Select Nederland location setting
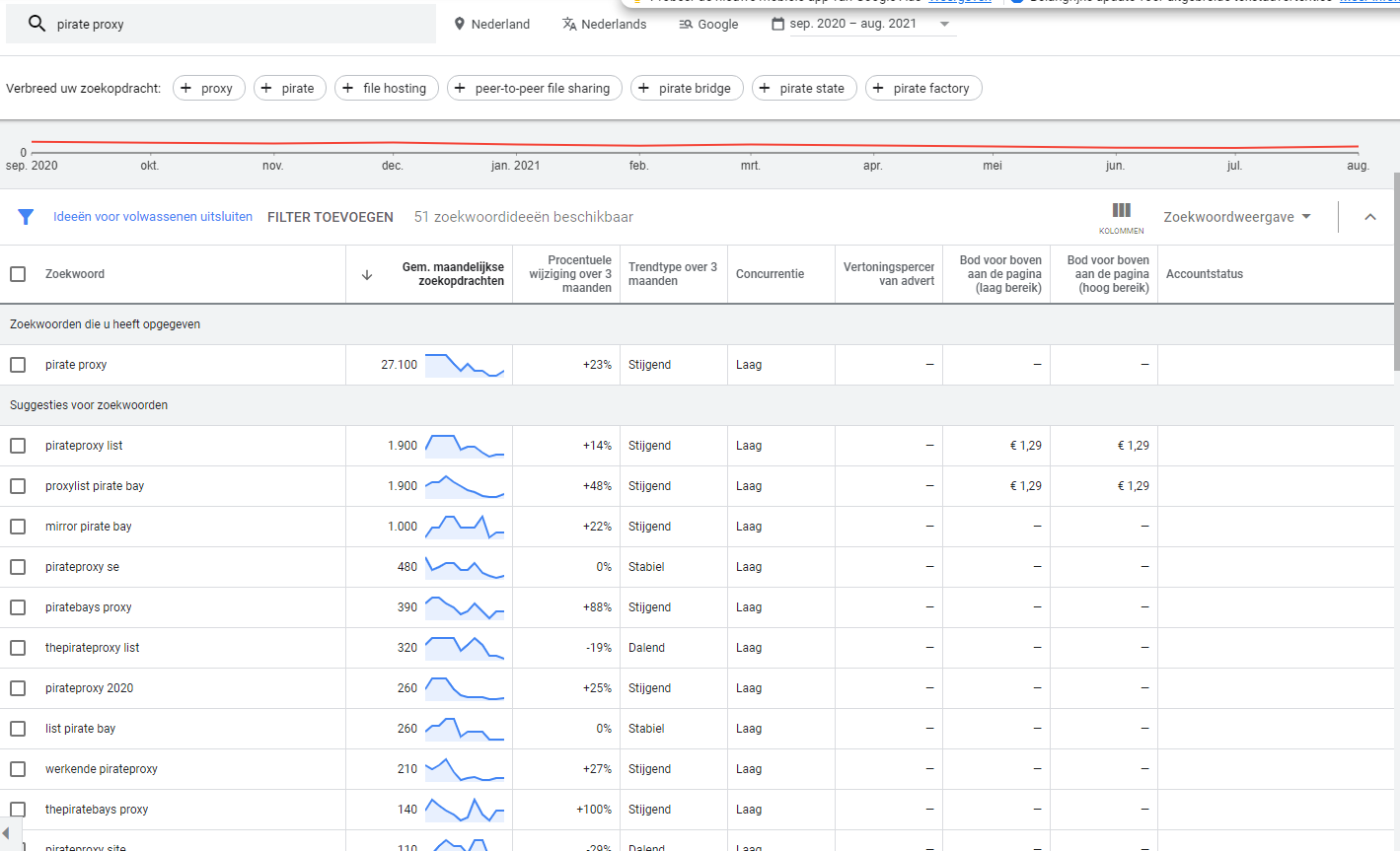The width and height of the screenshot is (1400, 851). pos(491,24)
